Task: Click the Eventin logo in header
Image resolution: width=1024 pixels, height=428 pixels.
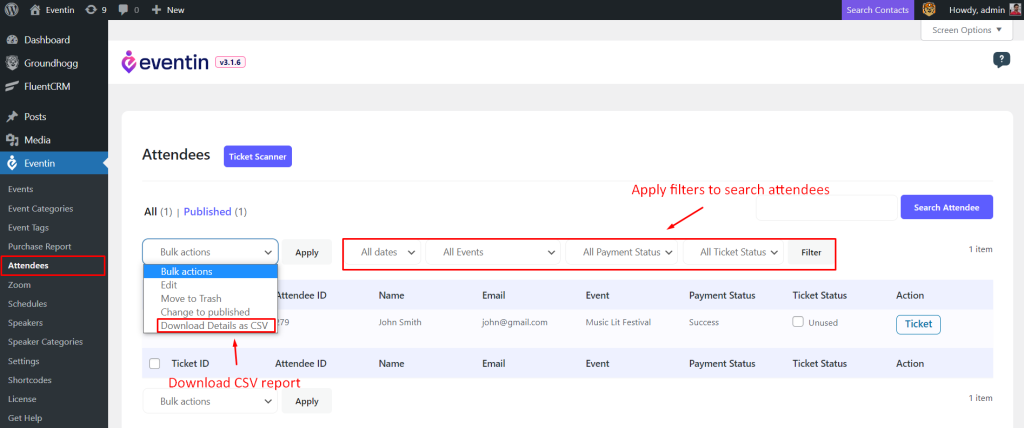Action: (x=165, y=62)
